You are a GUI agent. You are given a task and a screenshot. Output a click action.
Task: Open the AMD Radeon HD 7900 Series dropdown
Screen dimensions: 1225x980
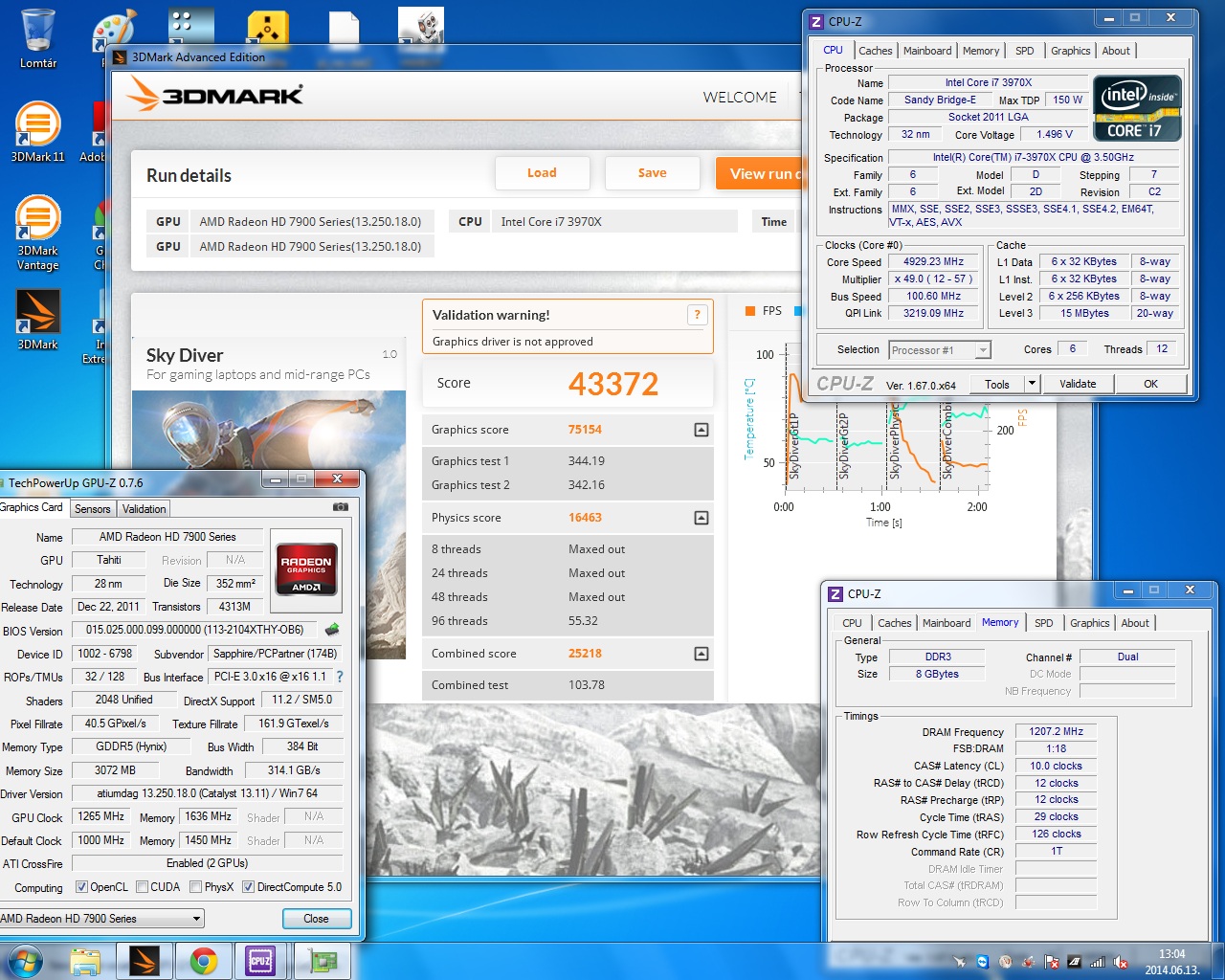click(x=100, y=919)
